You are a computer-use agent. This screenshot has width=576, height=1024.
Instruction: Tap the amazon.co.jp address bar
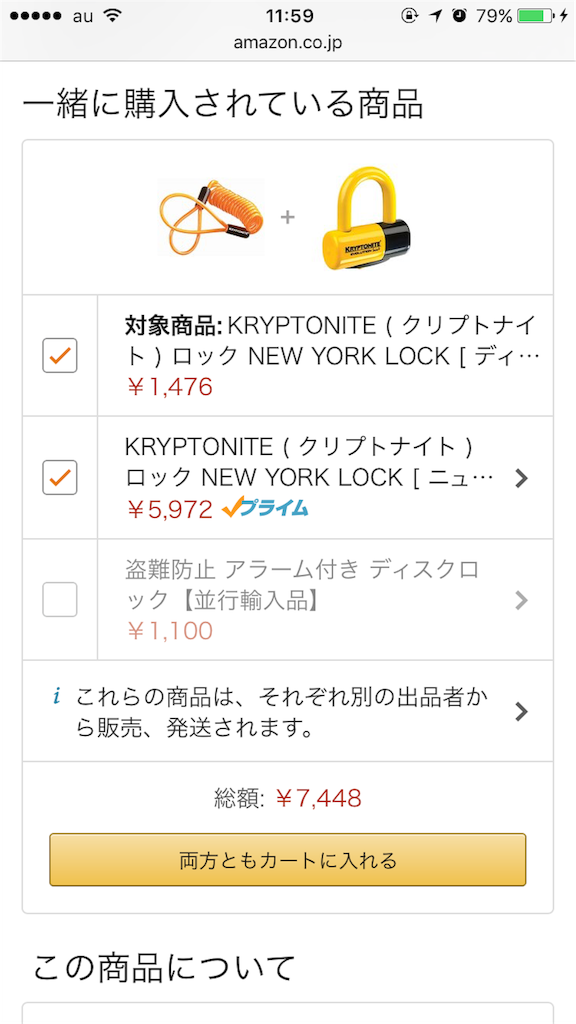coord(288,44)
